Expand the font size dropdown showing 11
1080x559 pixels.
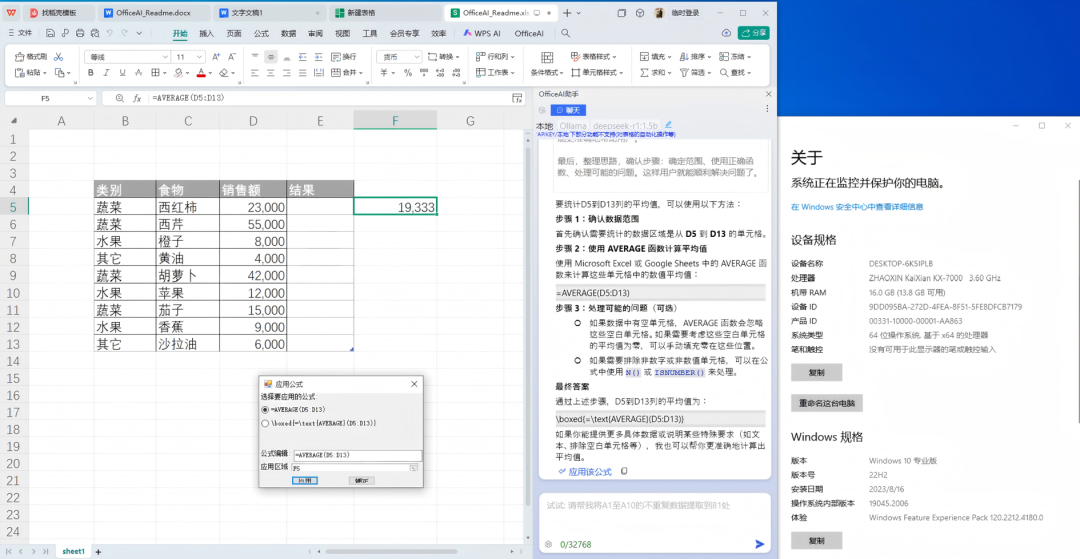[x=198, y=57]
